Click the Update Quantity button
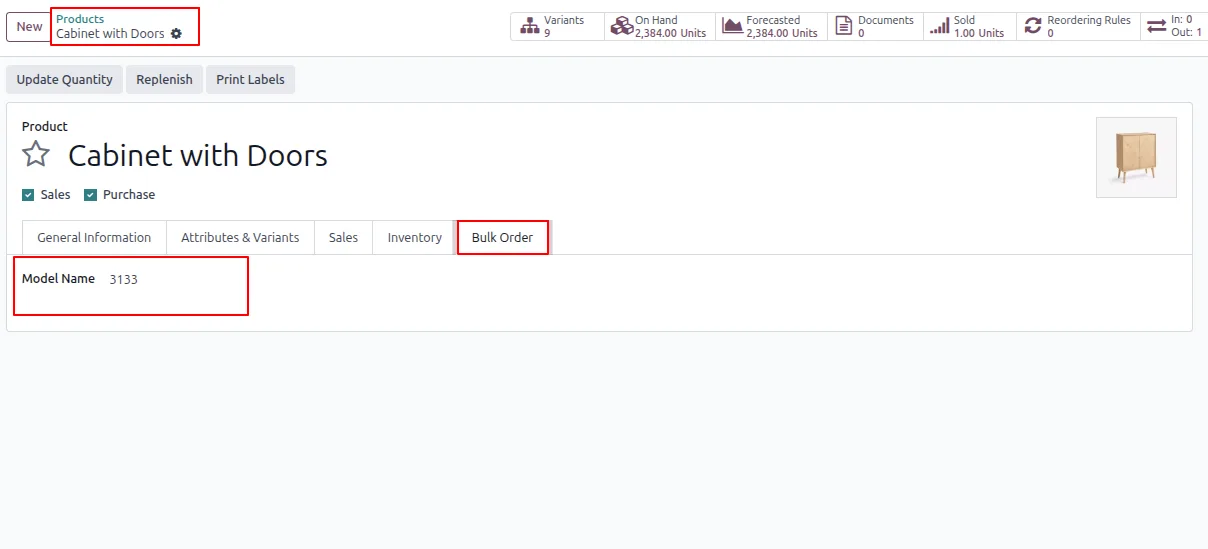 65,79
